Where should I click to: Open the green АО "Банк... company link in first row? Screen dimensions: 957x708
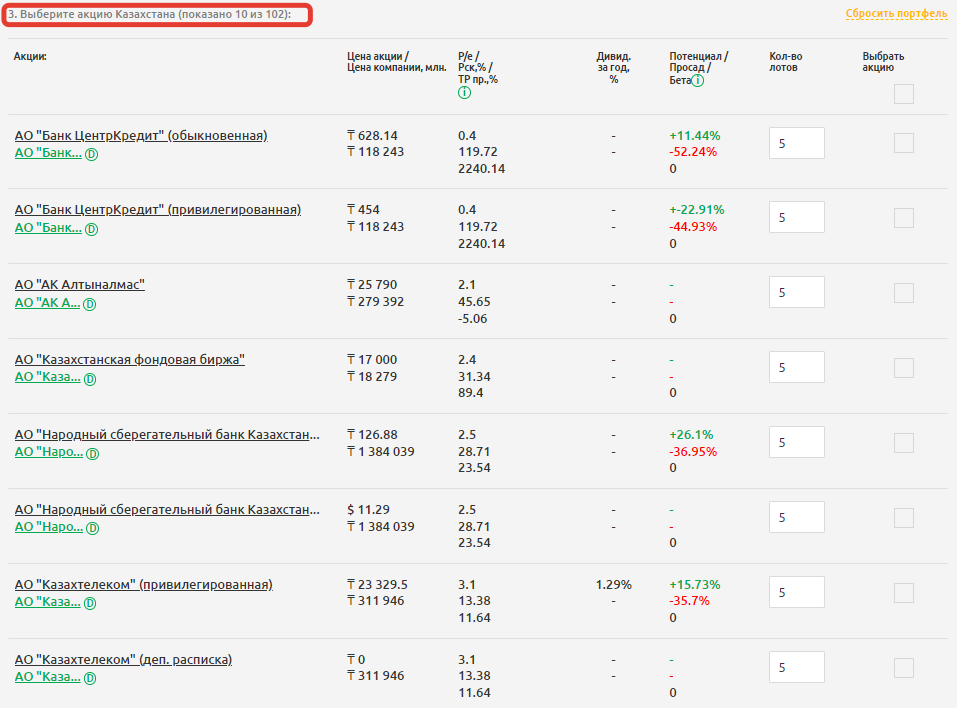47,153
